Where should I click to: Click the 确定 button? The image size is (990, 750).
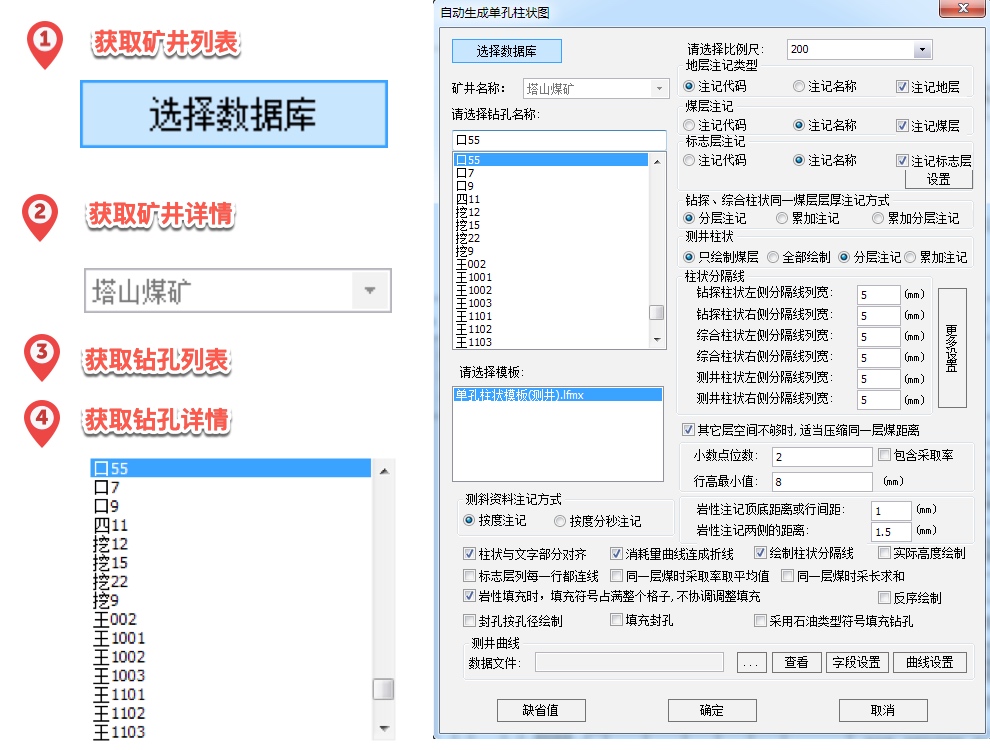tap(711, 710)
